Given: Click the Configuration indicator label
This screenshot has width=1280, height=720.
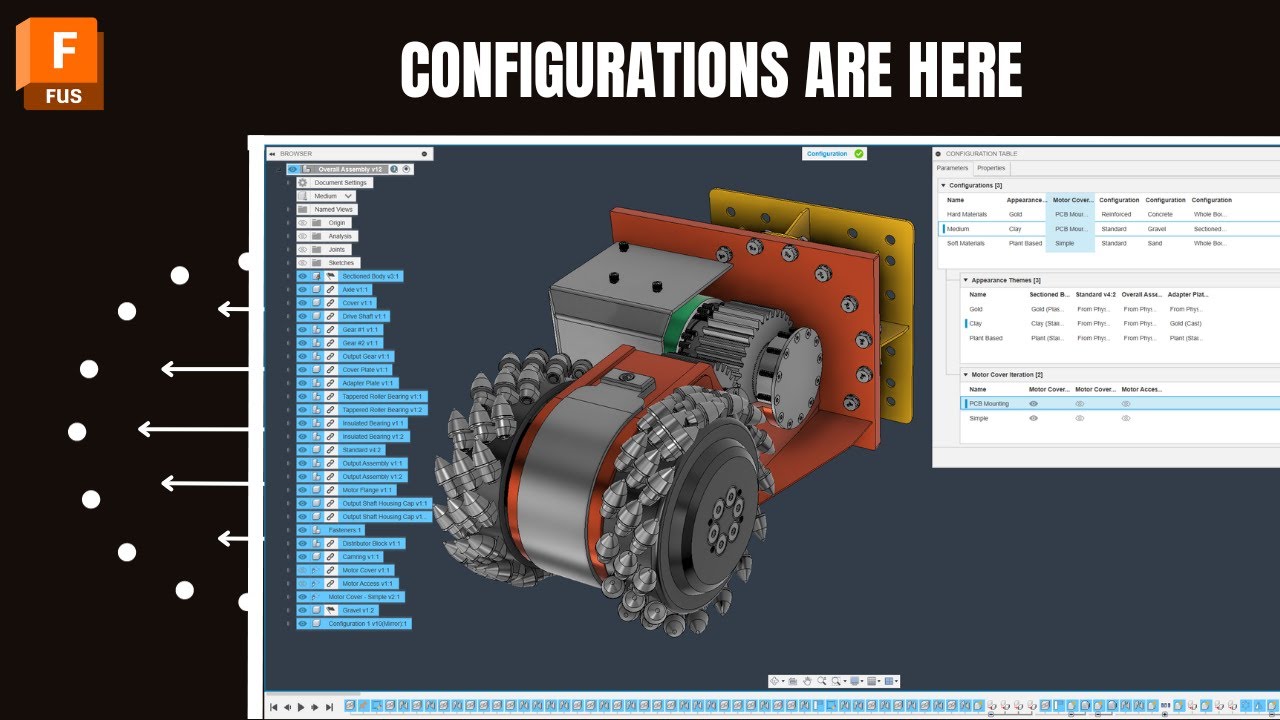Looking at the screenshot, I should (x=827, y=154).
